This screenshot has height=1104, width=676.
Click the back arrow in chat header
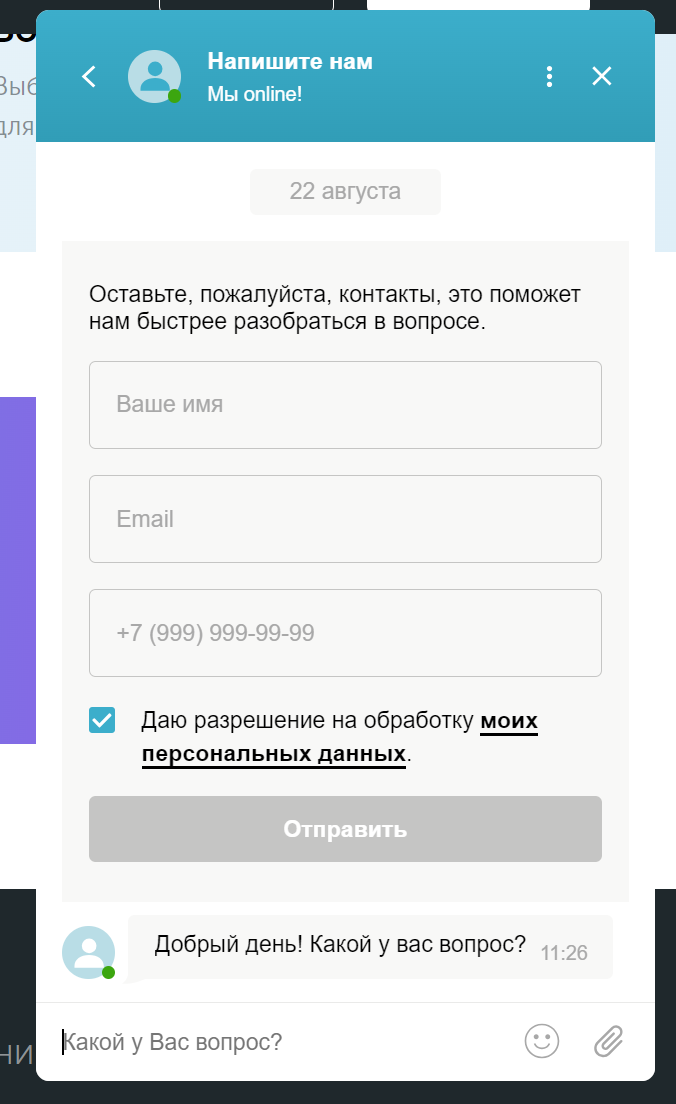[89, 76]
